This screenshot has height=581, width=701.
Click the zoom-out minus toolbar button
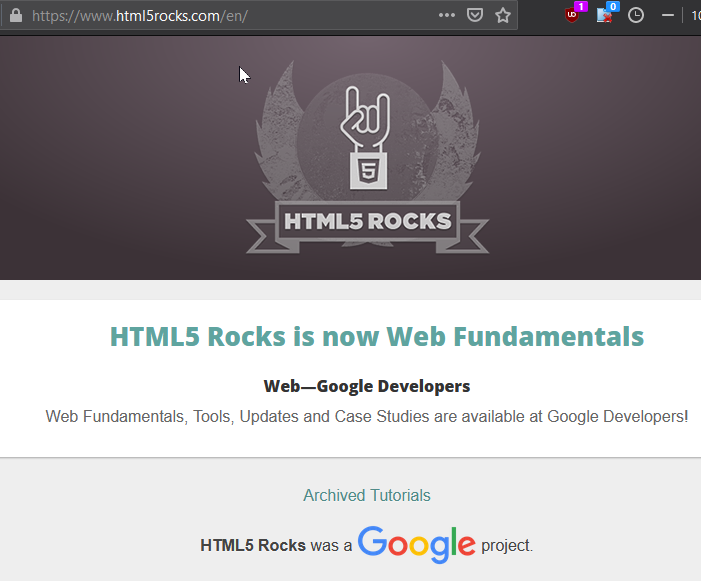pos(667,16)
